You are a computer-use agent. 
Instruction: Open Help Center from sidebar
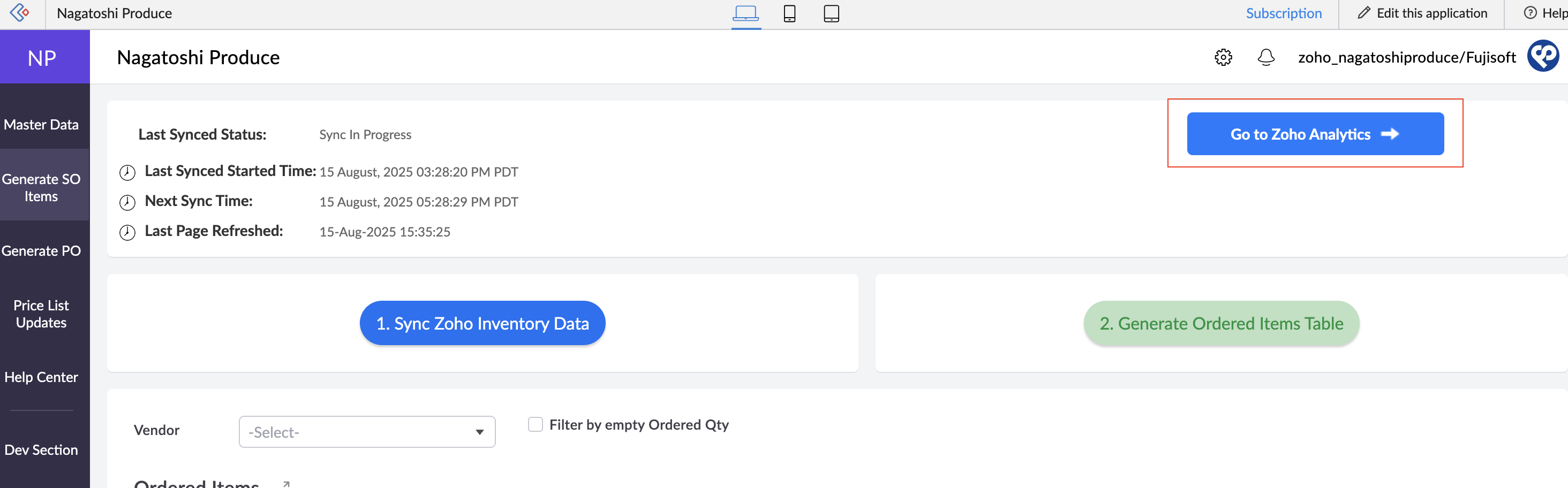(41, 377)
